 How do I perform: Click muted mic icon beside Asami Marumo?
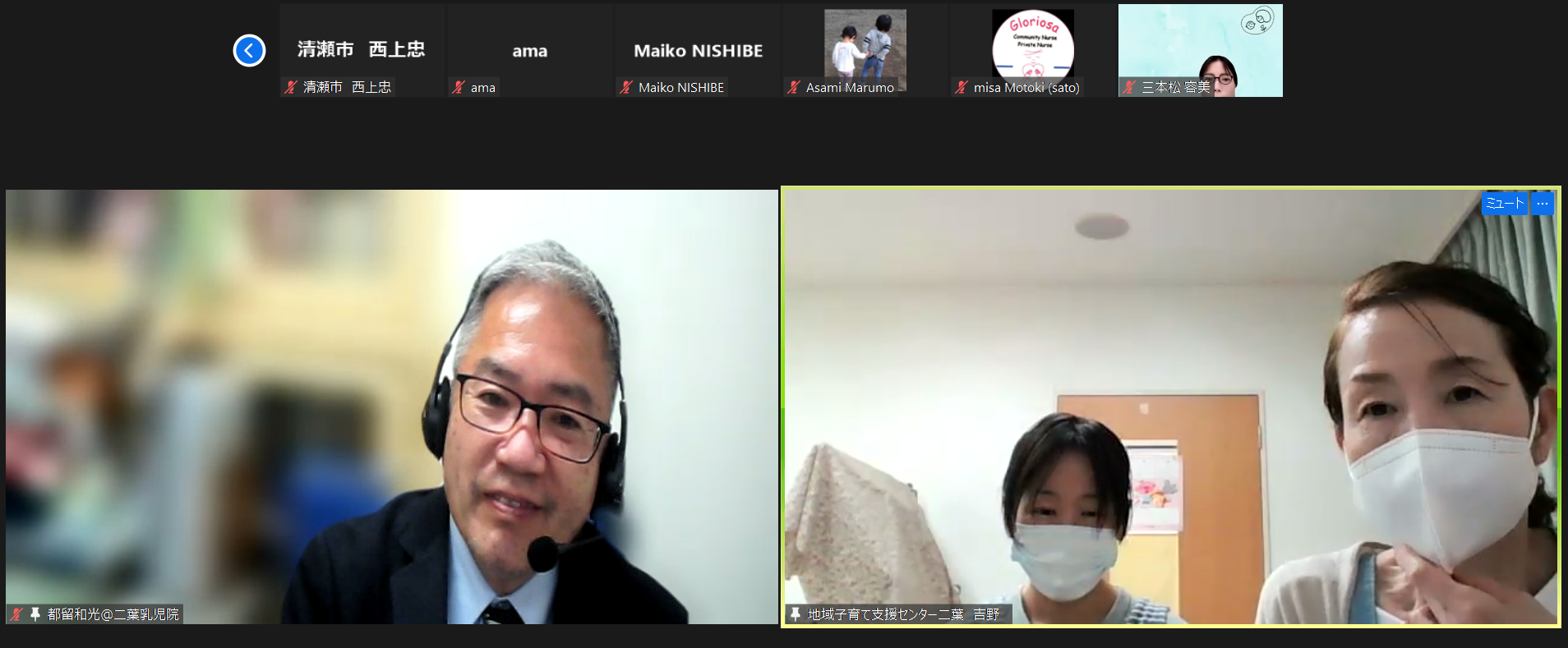coord(794,87)
